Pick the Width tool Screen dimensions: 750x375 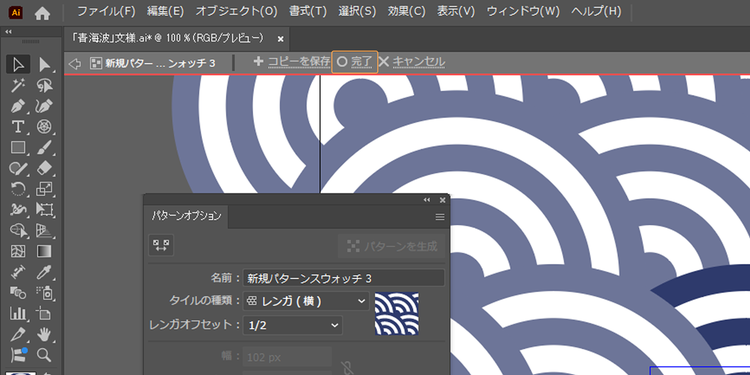[18, 210]
